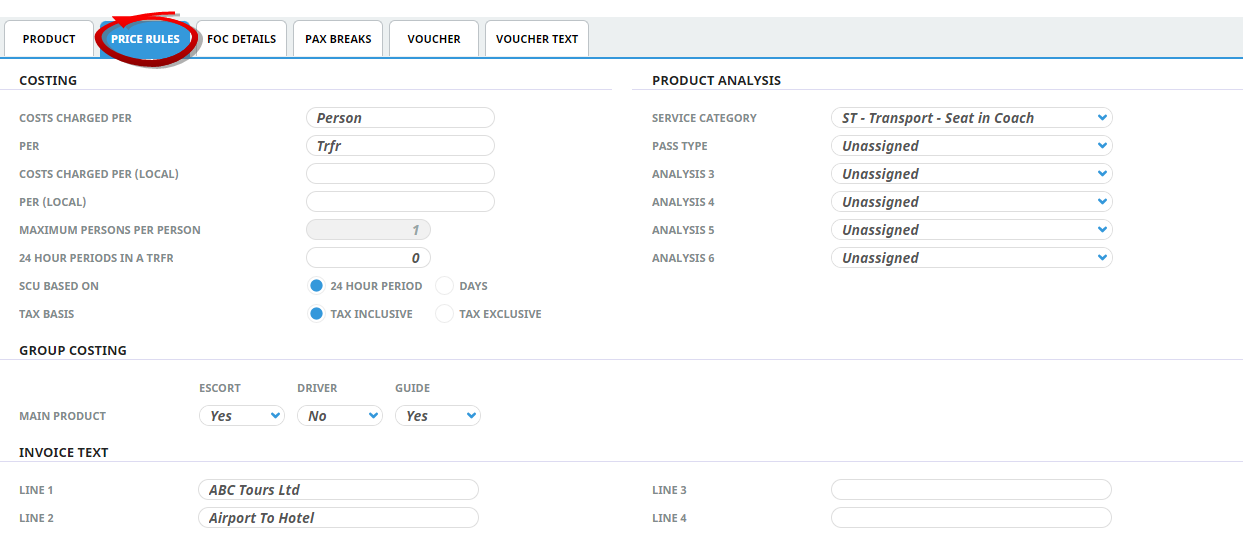1243x540 pixels.
Task: Focus the empty Line 3 invoice field
Action: click(x=971, y=490)
